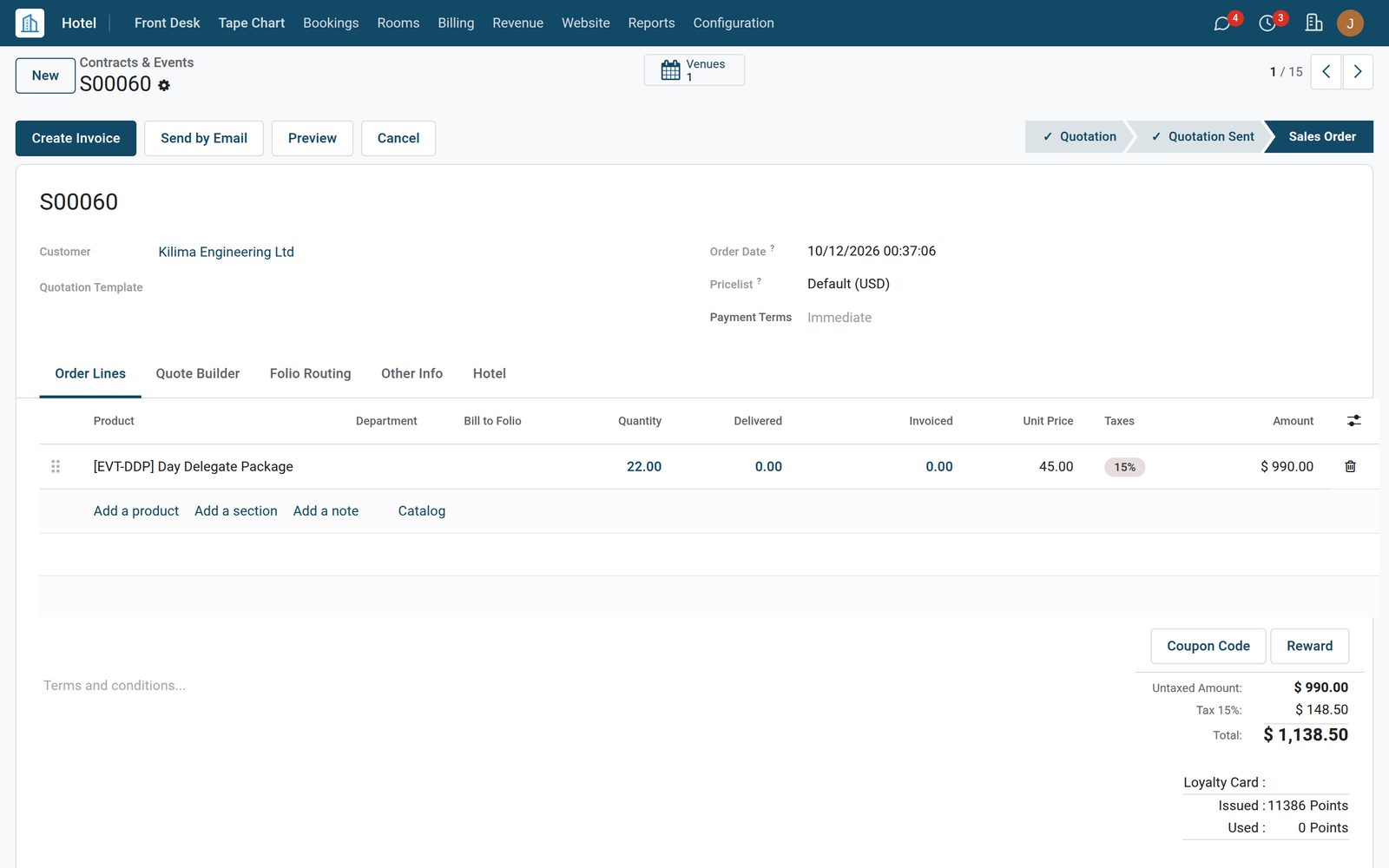Viewport: 1389px width, 868px height.
Task: Toggle optional columns settings icon
Action: (1353, 420)
